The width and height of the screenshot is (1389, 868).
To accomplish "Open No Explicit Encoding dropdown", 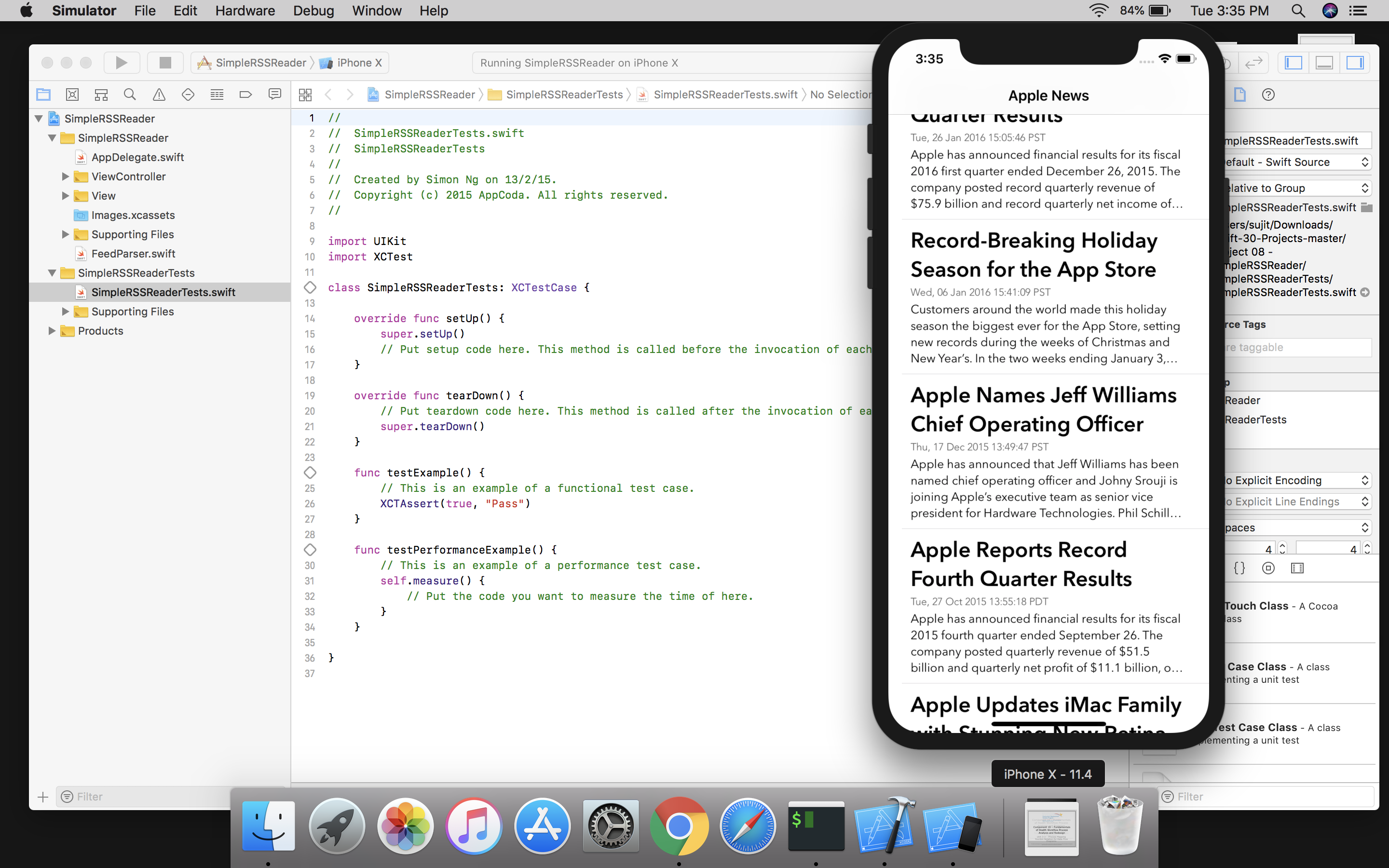I will (x=1296, y=480).
